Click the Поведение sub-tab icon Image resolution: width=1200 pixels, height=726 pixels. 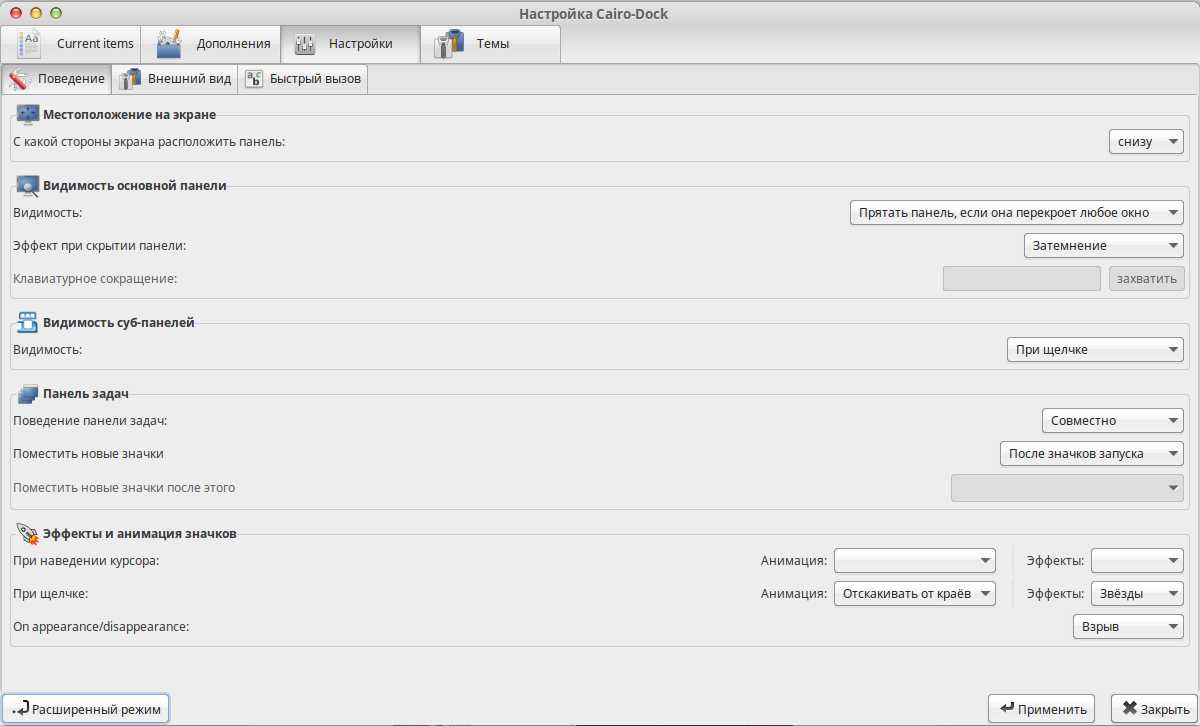[19, 79]
